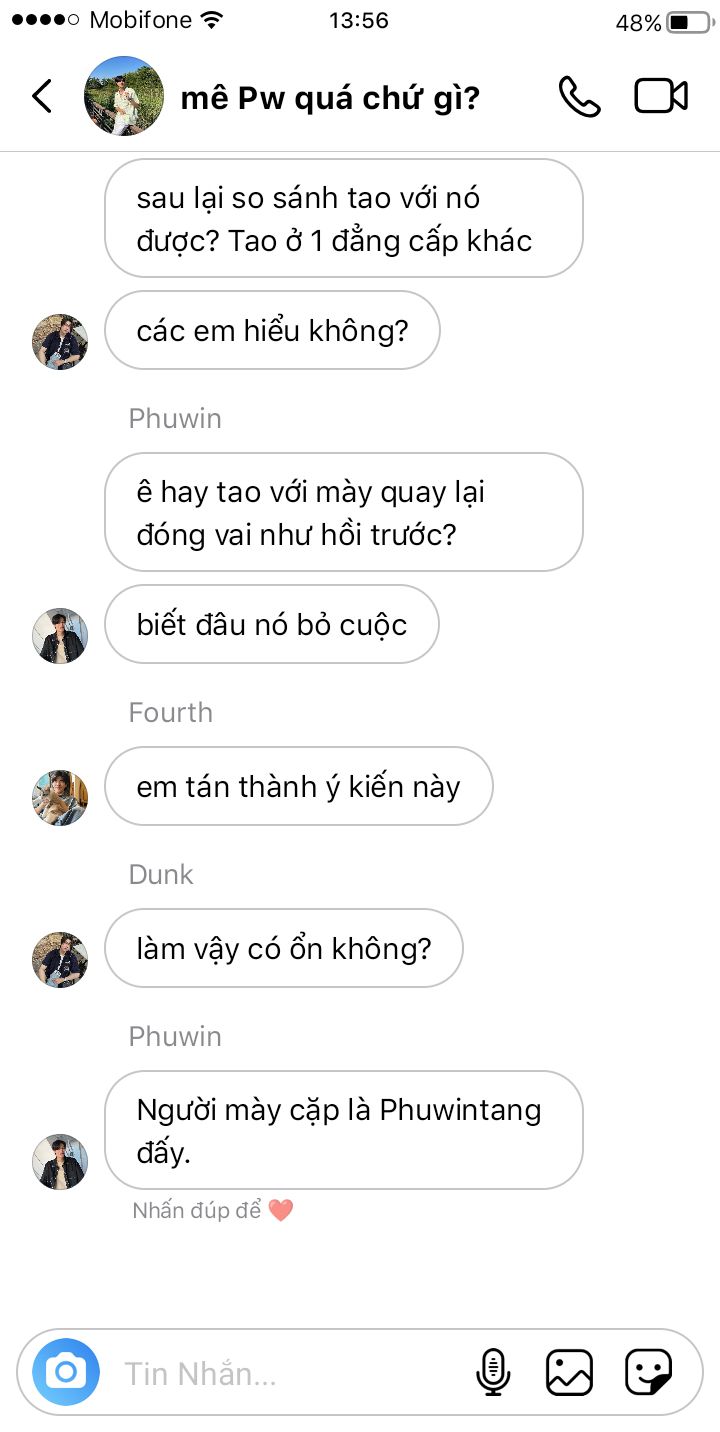Screen dimensions: 720x1432
Task: Select message 'Người mày cặp là Phuwintang đấy.'
Action: tap(343, 1130)
